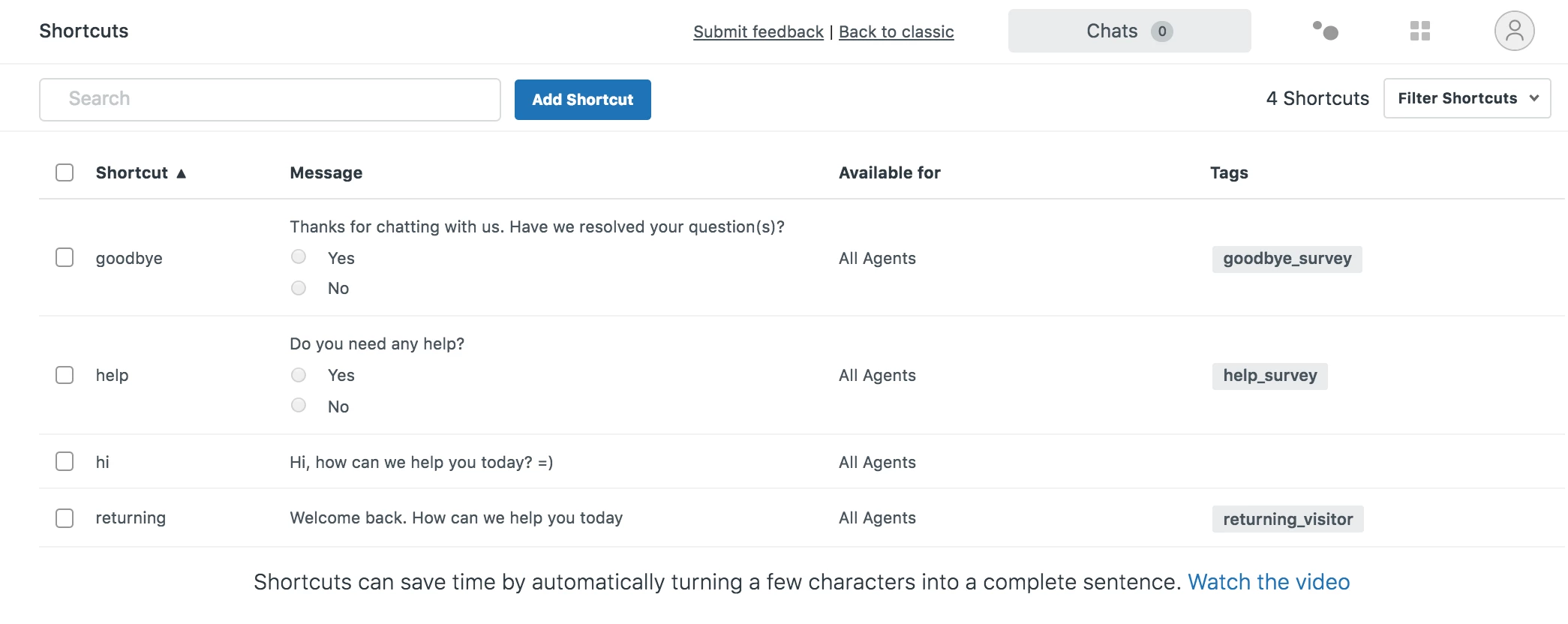Select Yes radio under goodbye message
Viewport: 1568px width, 624px height.
click(x=299, y=257)
